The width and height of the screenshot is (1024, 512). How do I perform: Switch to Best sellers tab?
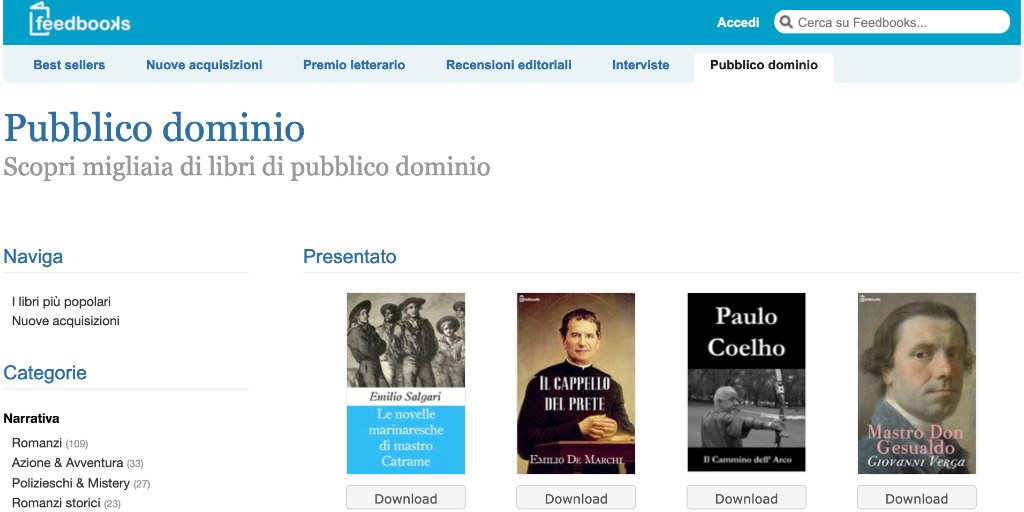pyautogui.click(x=69, y=65)
